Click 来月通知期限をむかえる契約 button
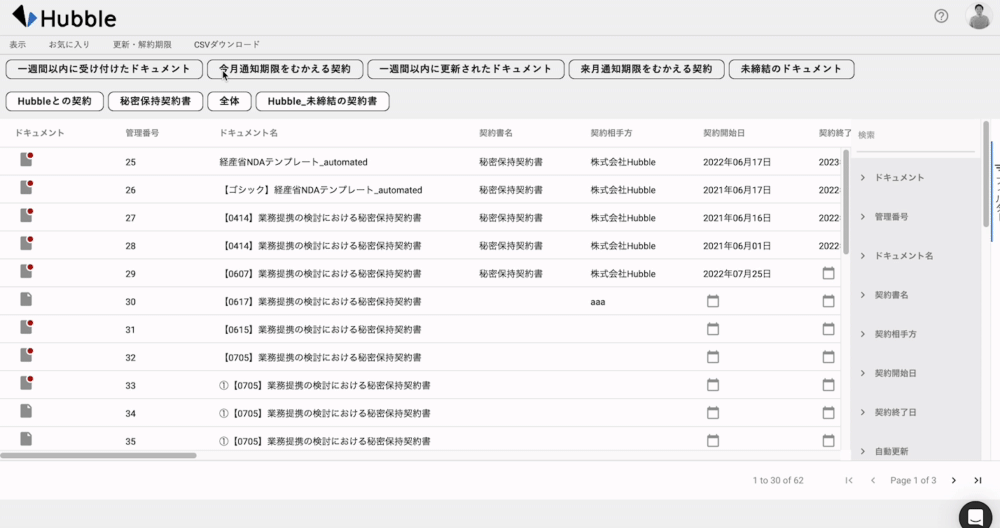 pos(647,69)
